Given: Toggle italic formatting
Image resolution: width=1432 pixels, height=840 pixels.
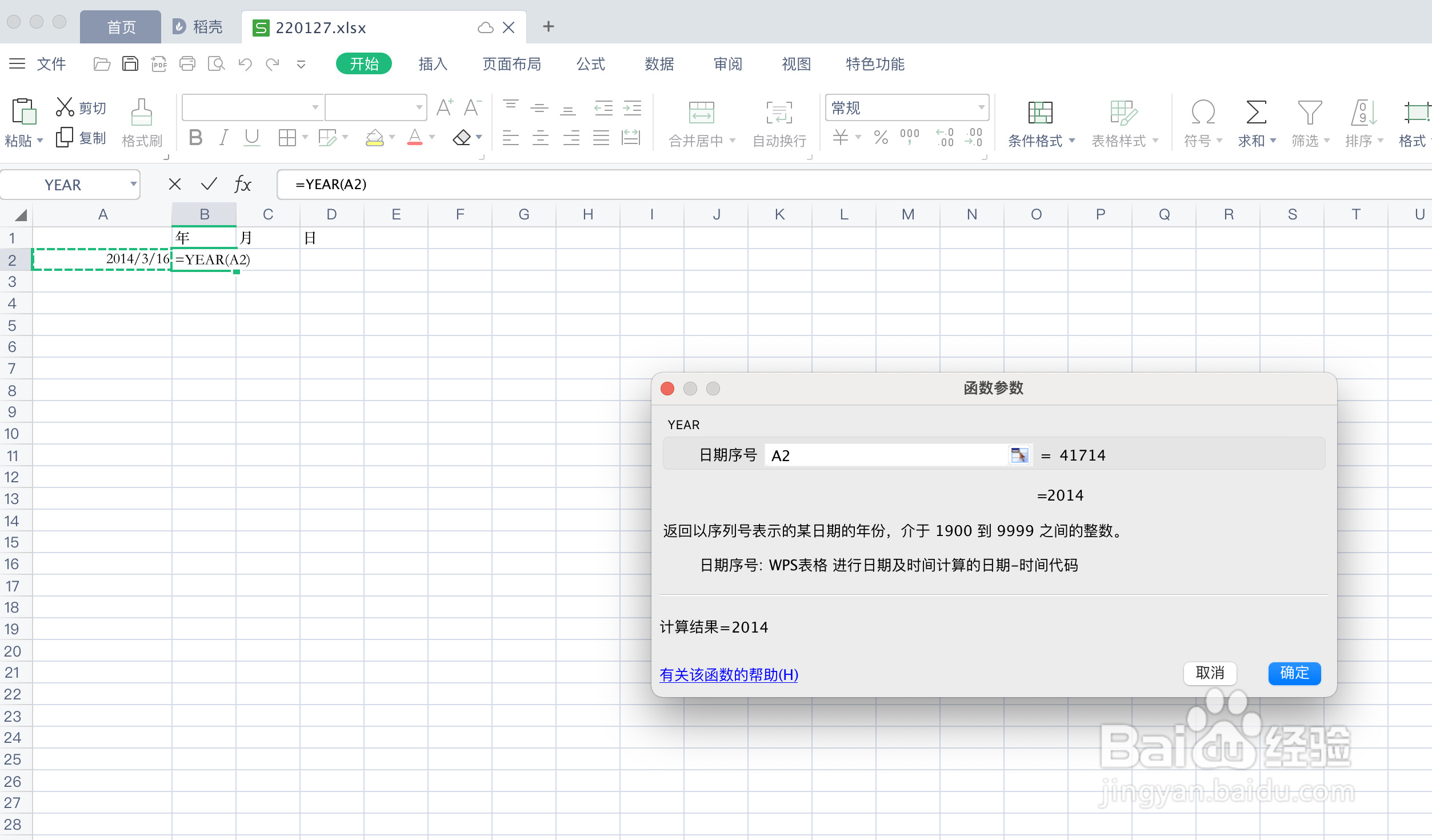Looking at the screenshot, I should click(223, 137).
